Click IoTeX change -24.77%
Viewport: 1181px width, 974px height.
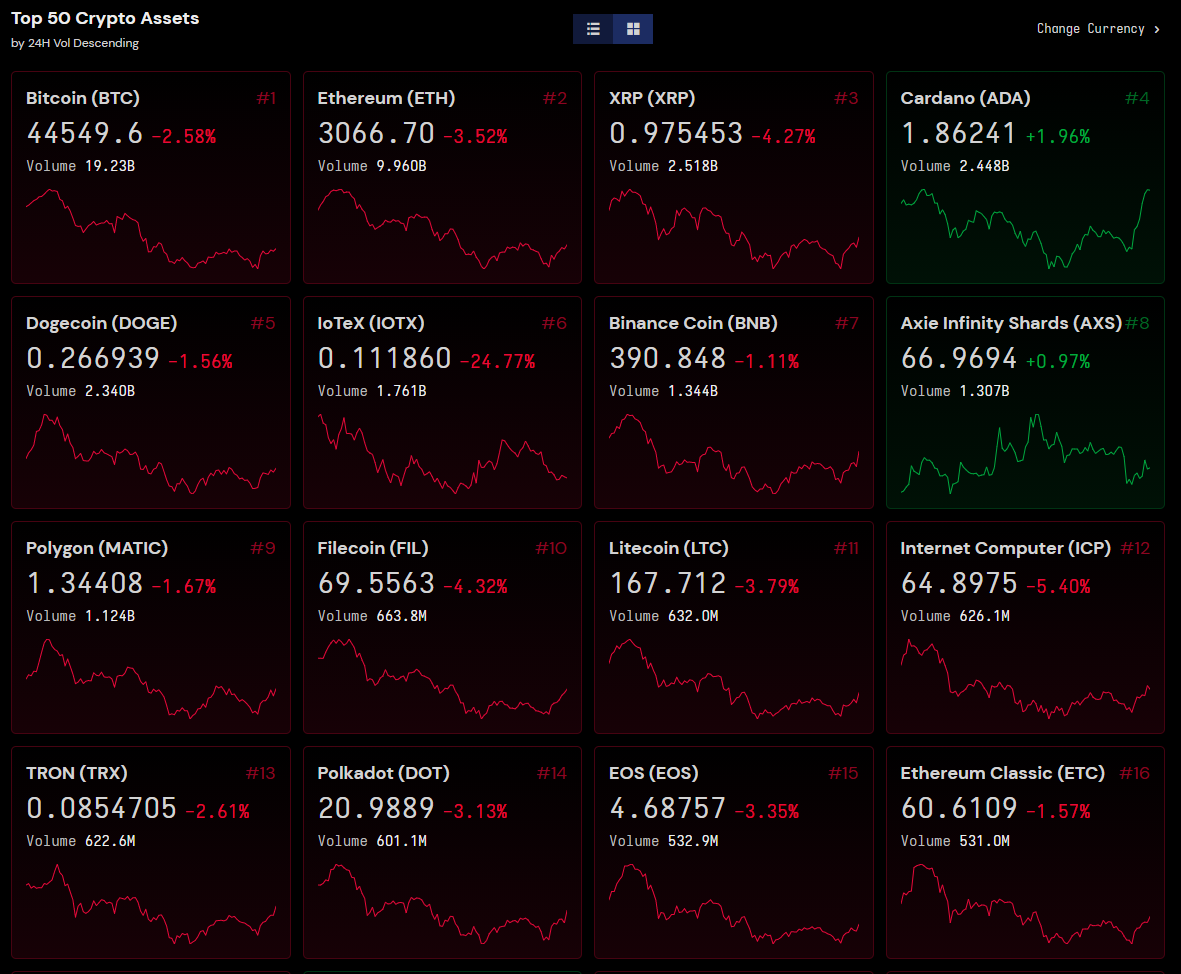tap(497, 362)
